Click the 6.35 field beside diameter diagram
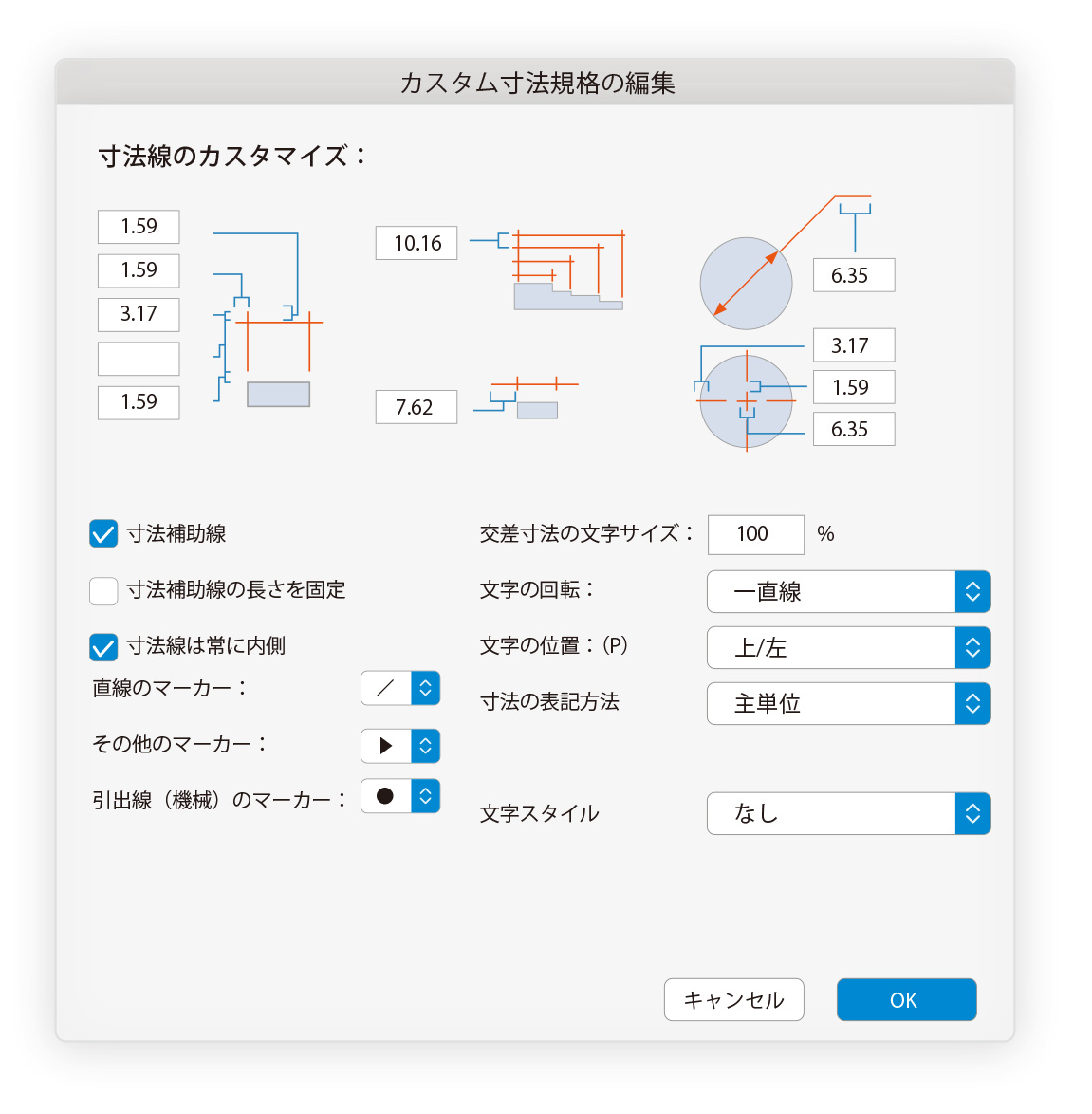Screen dimensions: 1092x1114 [854, 275]
